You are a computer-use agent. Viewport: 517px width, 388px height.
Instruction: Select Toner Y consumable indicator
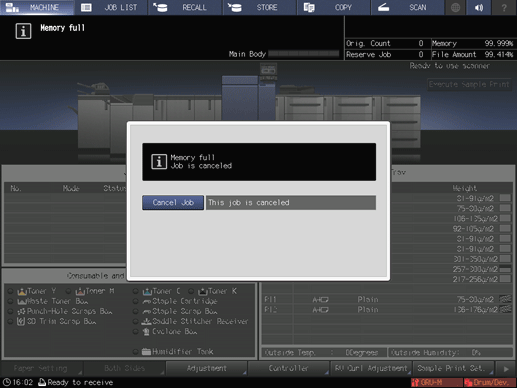pyautogui.click(x=10, y=291)
